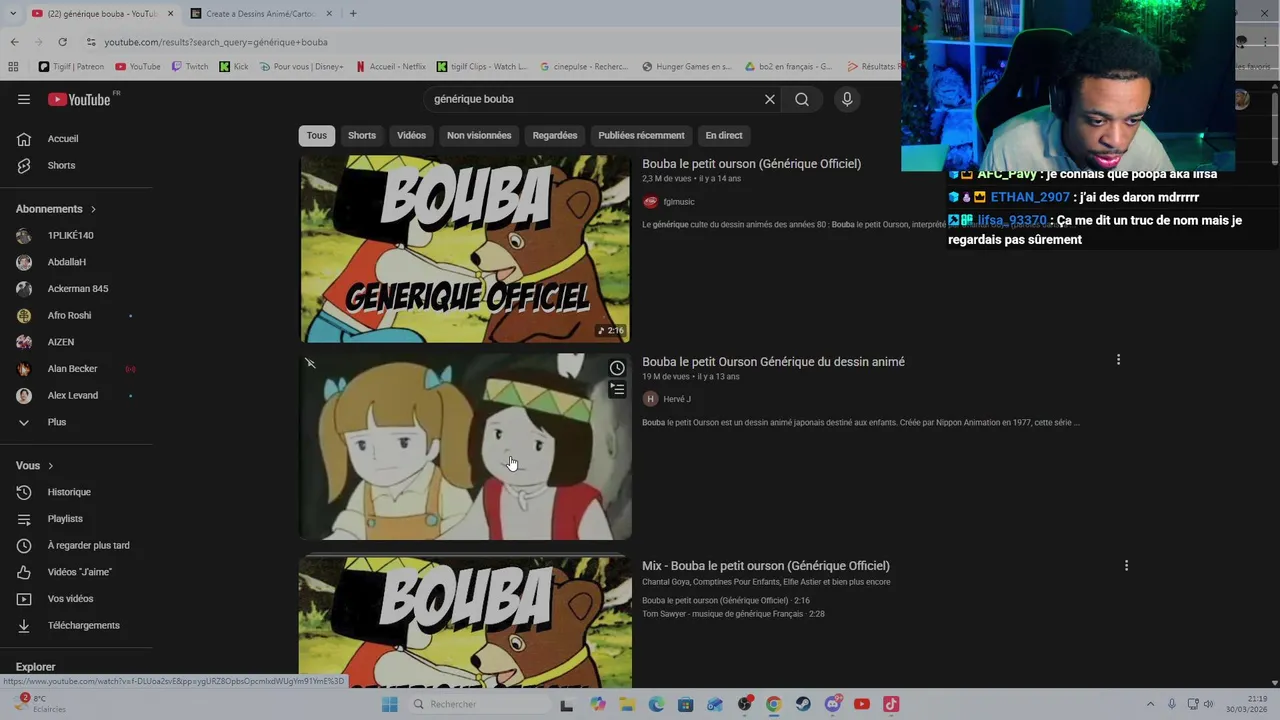Image resolution: width=1280 pixels, height=720 pixels.
Task: Open TikTok app from the taskbar
Action: pyautogui.click(x=891, y=704)
